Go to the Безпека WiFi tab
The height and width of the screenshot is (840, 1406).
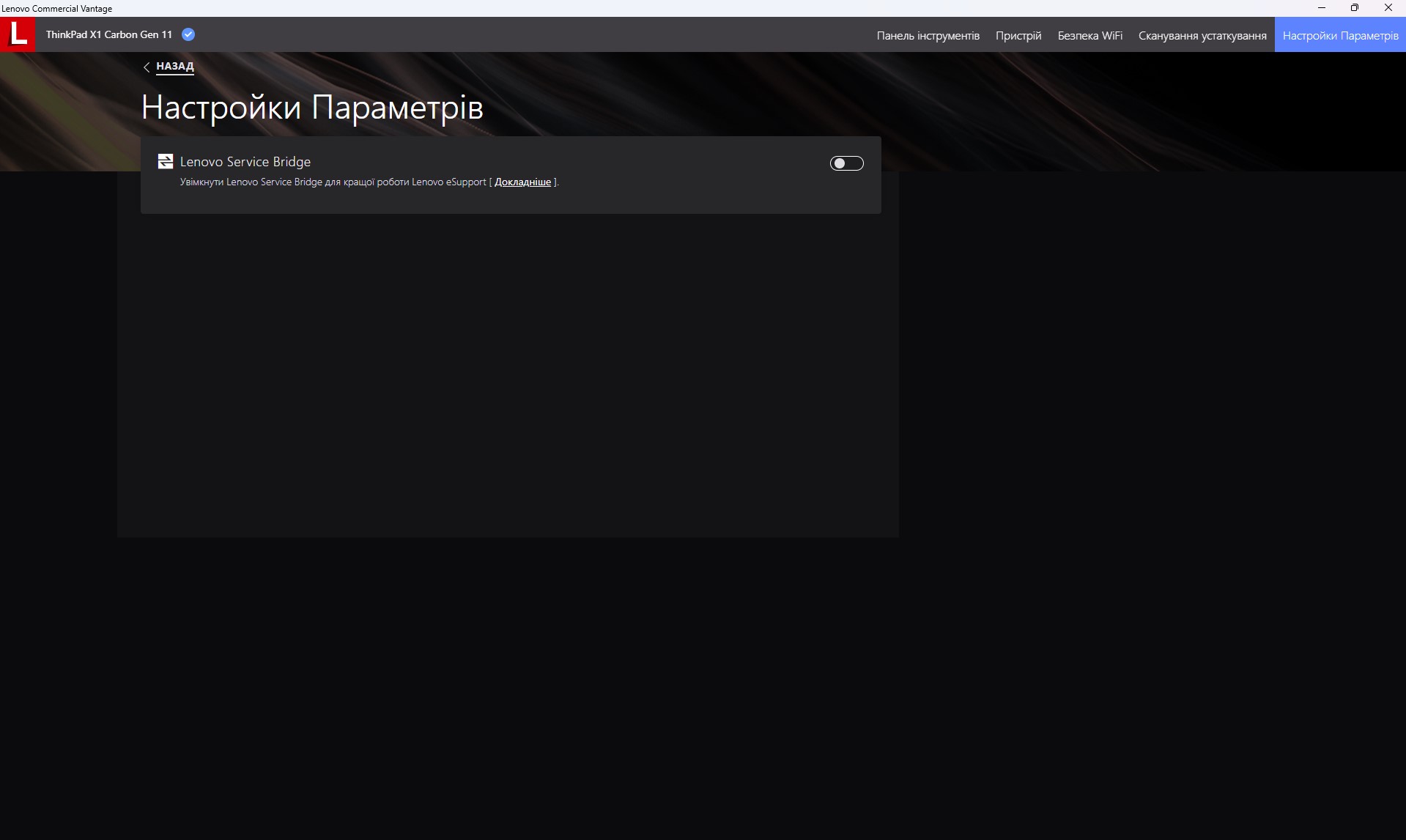[1089, 35]
